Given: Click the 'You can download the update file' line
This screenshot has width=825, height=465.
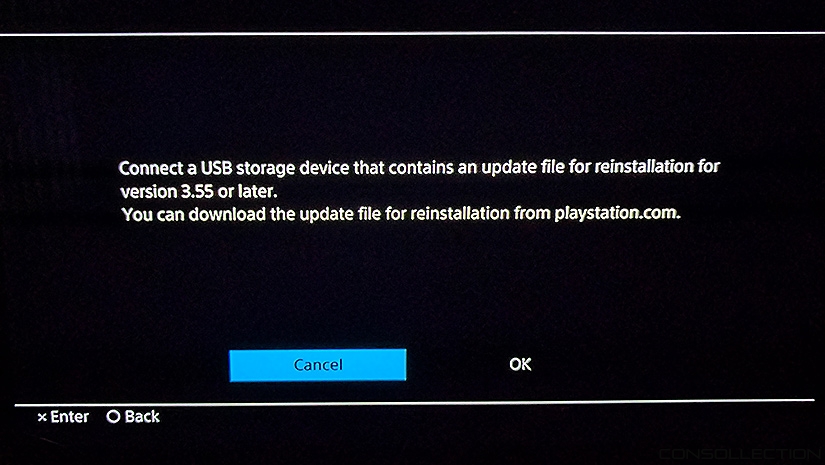Looking at the screenshot, I should [401, 214].
